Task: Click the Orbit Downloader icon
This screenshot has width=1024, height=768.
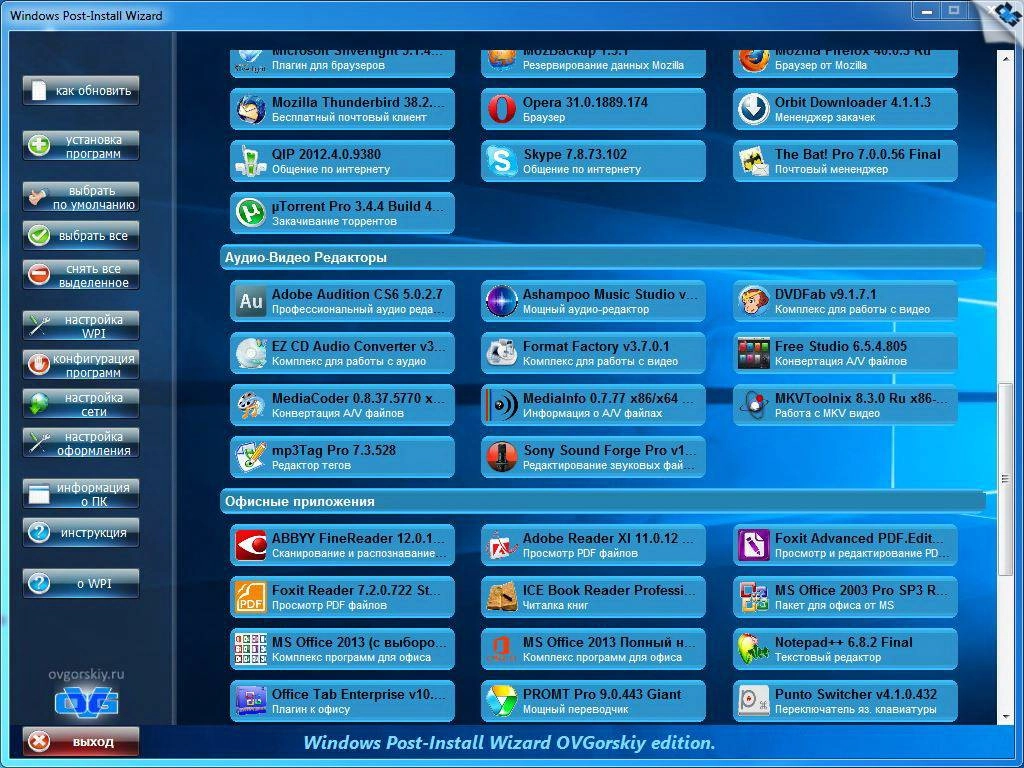Action: click(754, 109)
